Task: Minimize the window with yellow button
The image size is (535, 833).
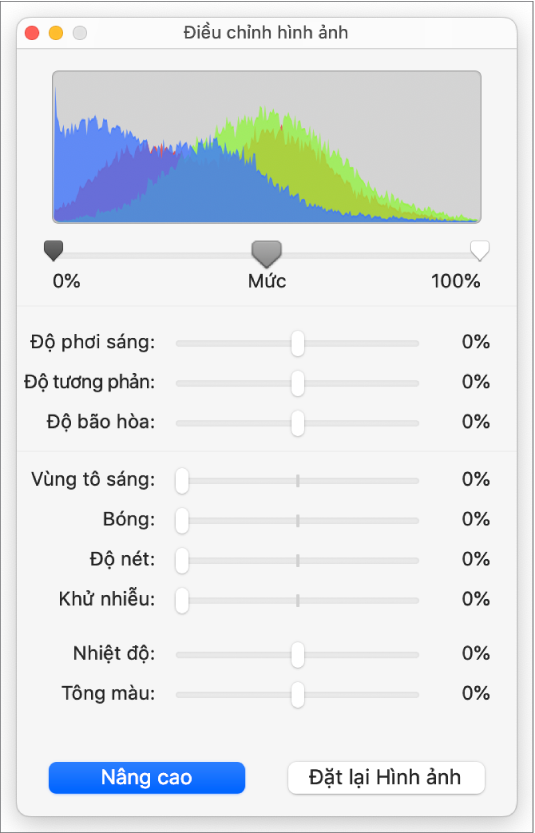Action: click(56, 33)
